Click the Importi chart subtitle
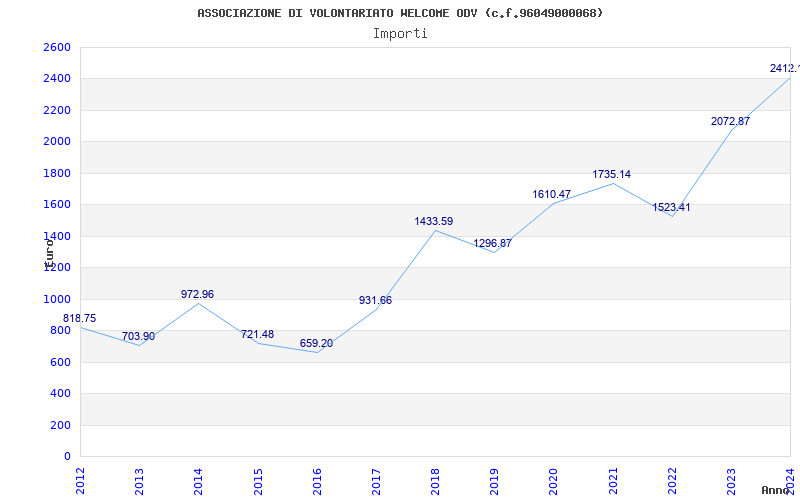The width and height of the screenshot is (800, 500). pos(400,34)
